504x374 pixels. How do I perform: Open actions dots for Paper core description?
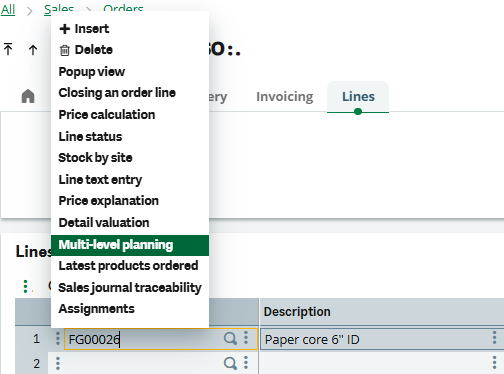495,338
